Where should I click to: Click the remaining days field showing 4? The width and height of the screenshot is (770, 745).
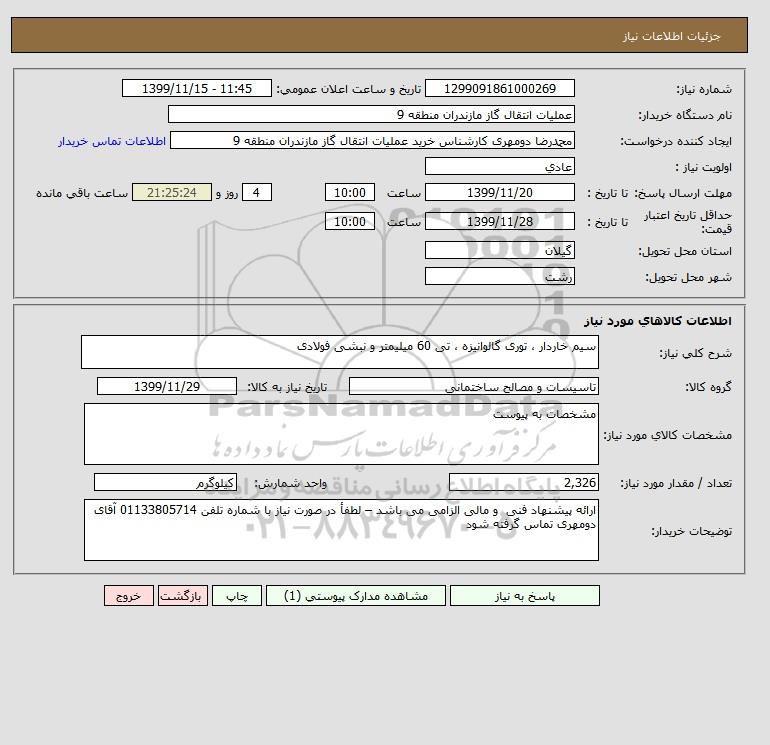click(257, 193)
